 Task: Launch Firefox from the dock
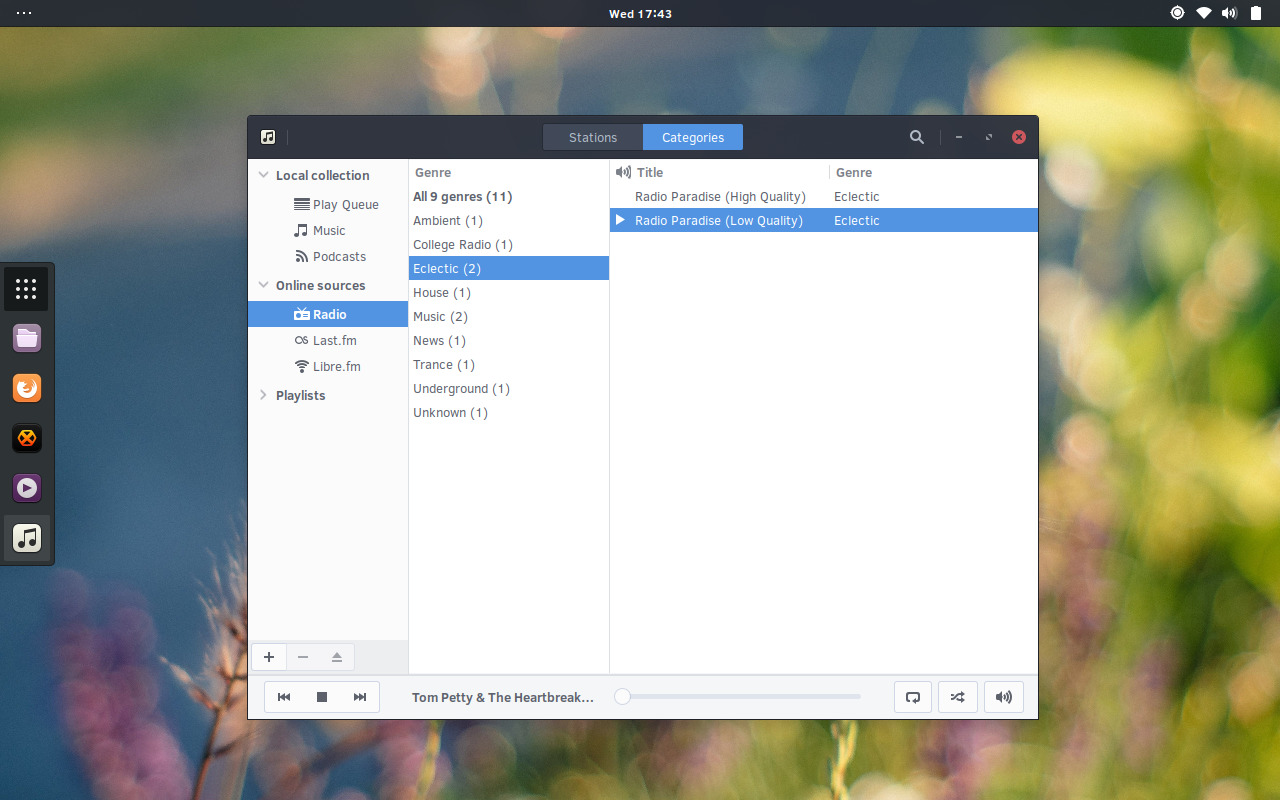[x=27, y=387]
